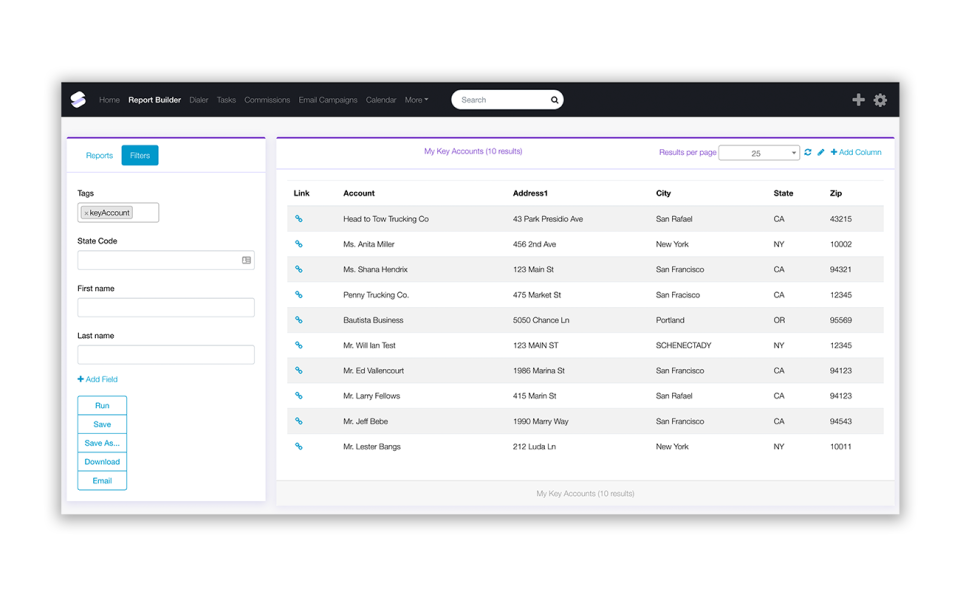Open the link icon beside Bautista Business

point(297,319)
